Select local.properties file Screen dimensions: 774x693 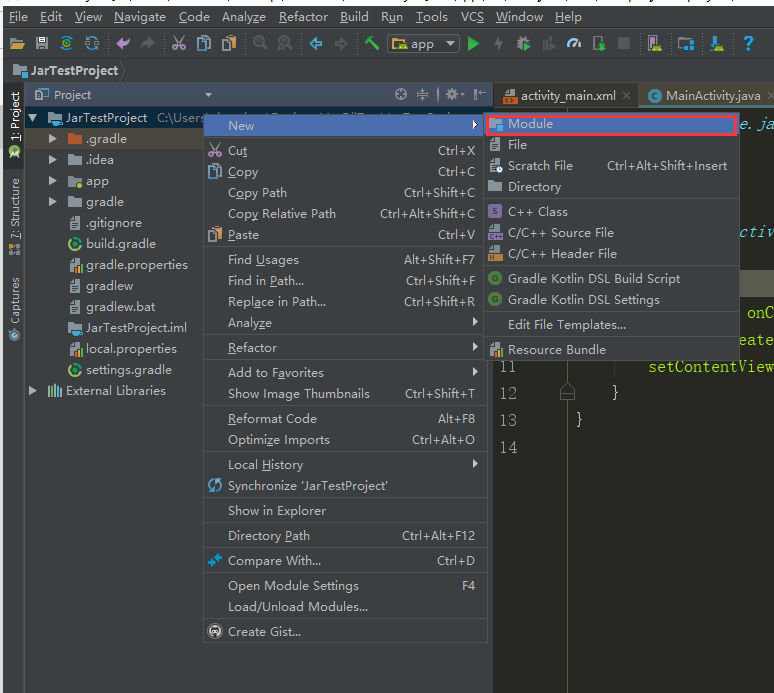click(x=122, y=348)
